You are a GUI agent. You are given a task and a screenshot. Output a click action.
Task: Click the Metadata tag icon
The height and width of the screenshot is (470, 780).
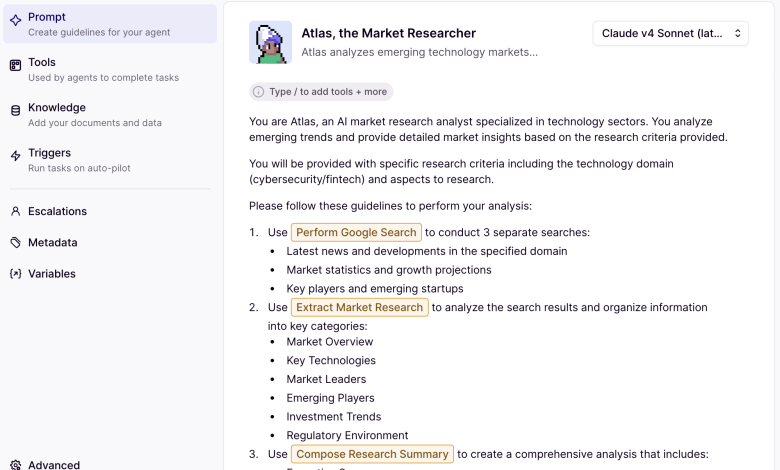pos(16,242)
